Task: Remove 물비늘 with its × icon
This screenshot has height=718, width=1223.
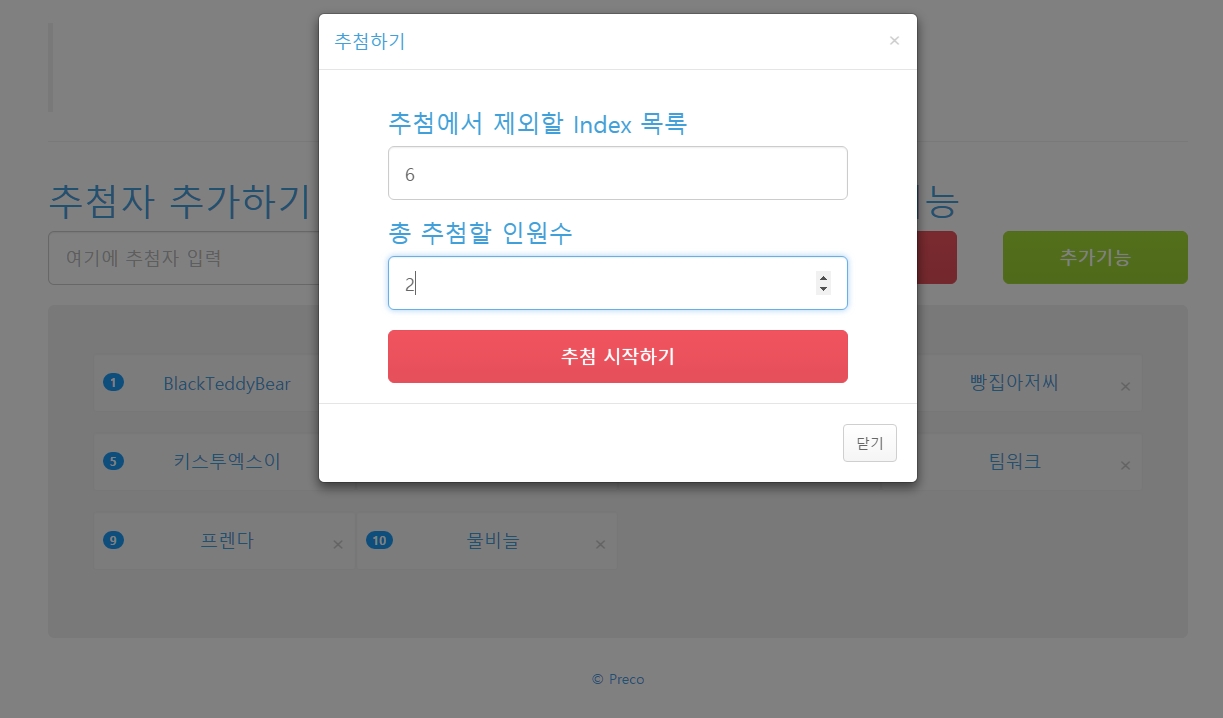Action: click(600, 544)
